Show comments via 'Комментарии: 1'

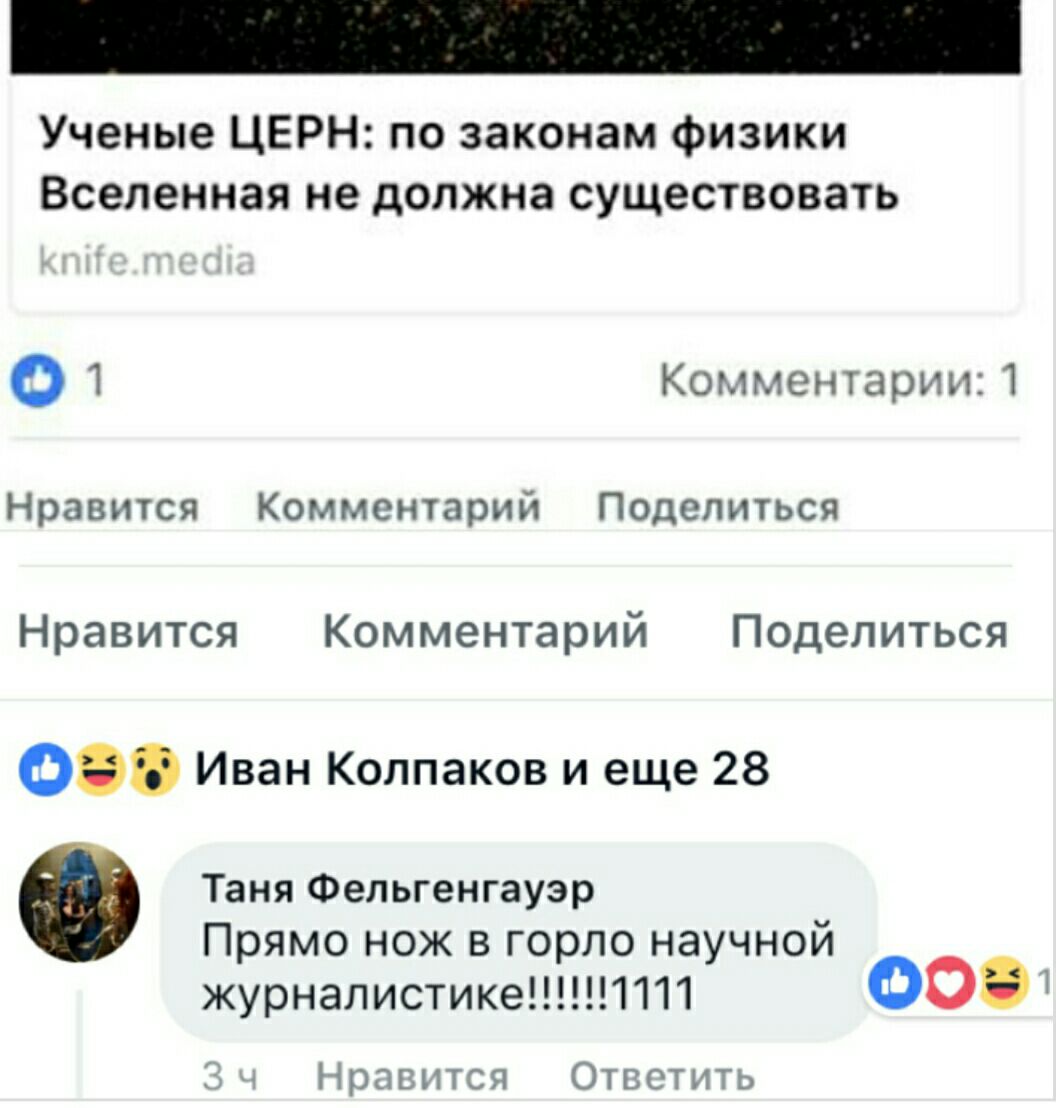[839, 380]
